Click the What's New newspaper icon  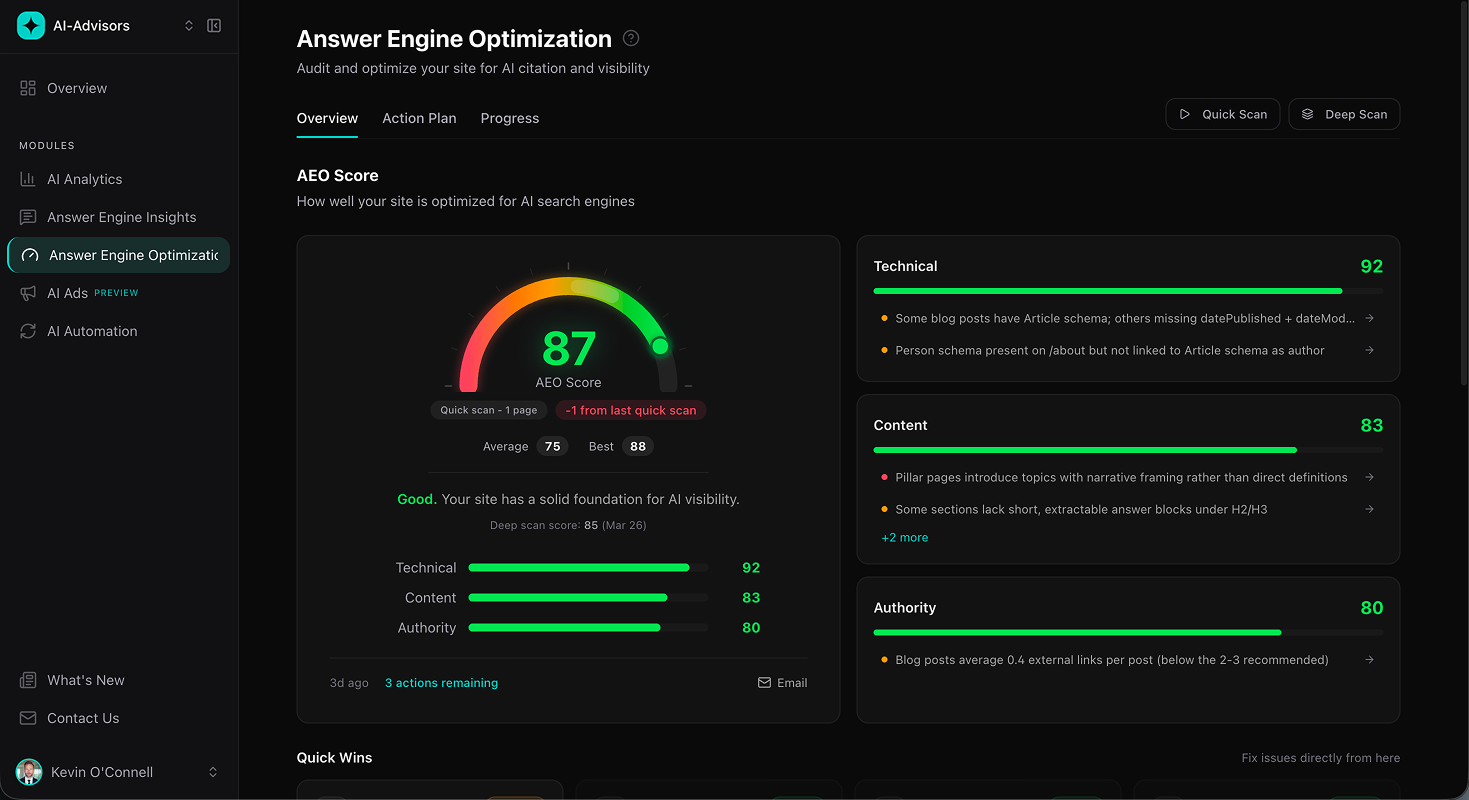click(x=28, y=680)
